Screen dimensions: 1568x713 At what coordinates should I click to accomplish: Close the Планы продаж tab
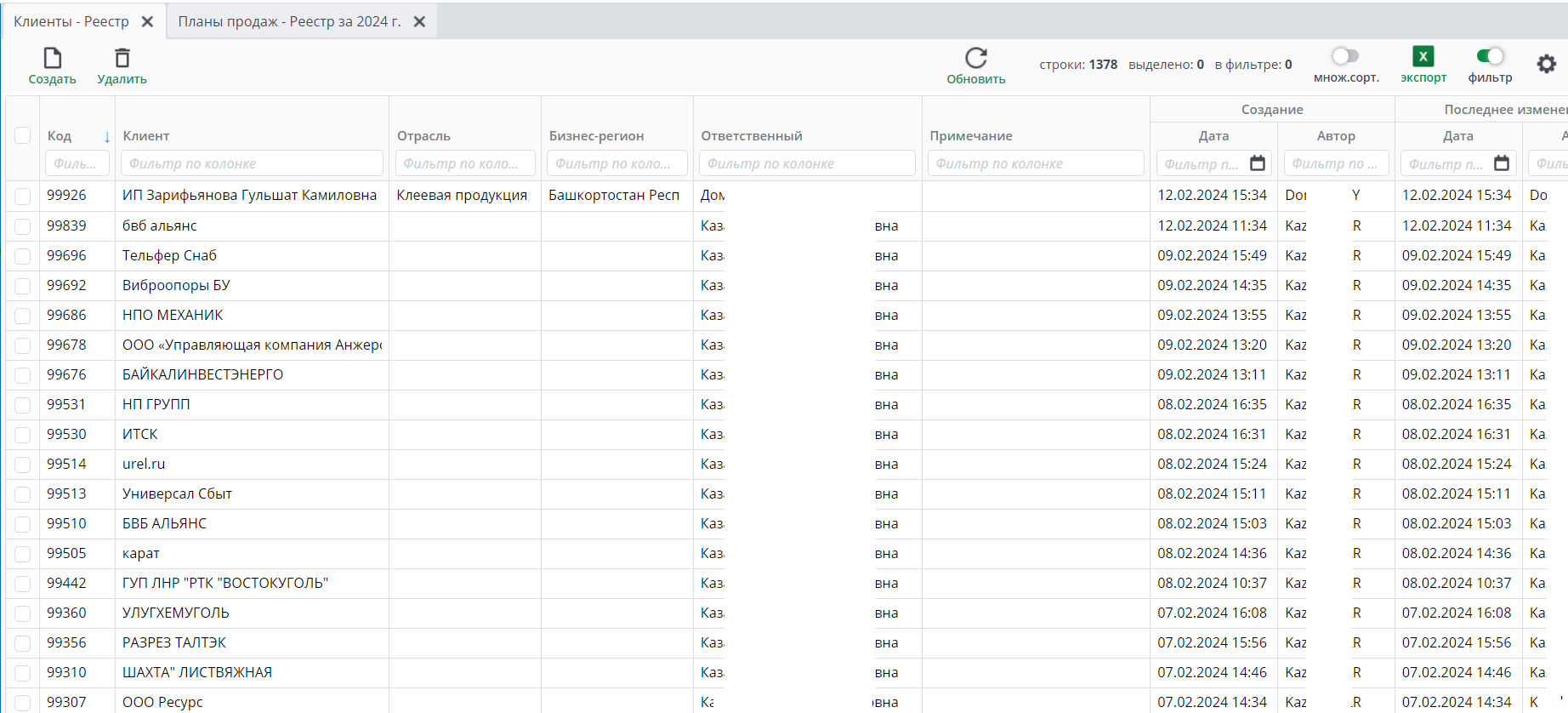coord(419,21)
